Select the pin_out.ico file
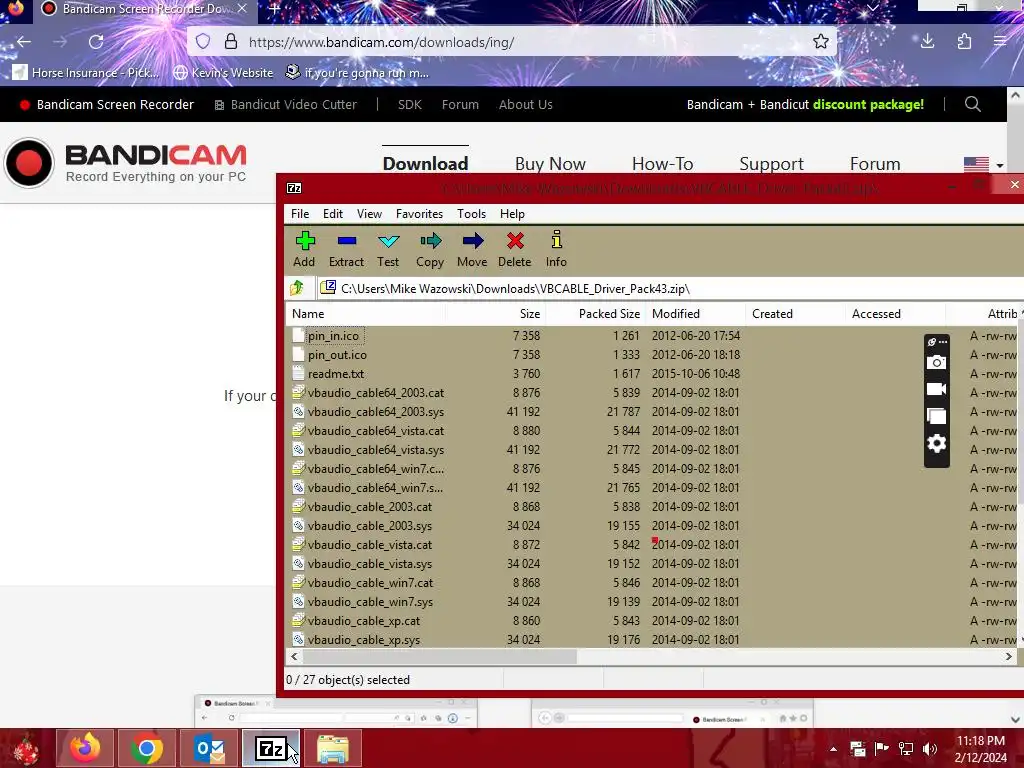 tap(337, 355)
